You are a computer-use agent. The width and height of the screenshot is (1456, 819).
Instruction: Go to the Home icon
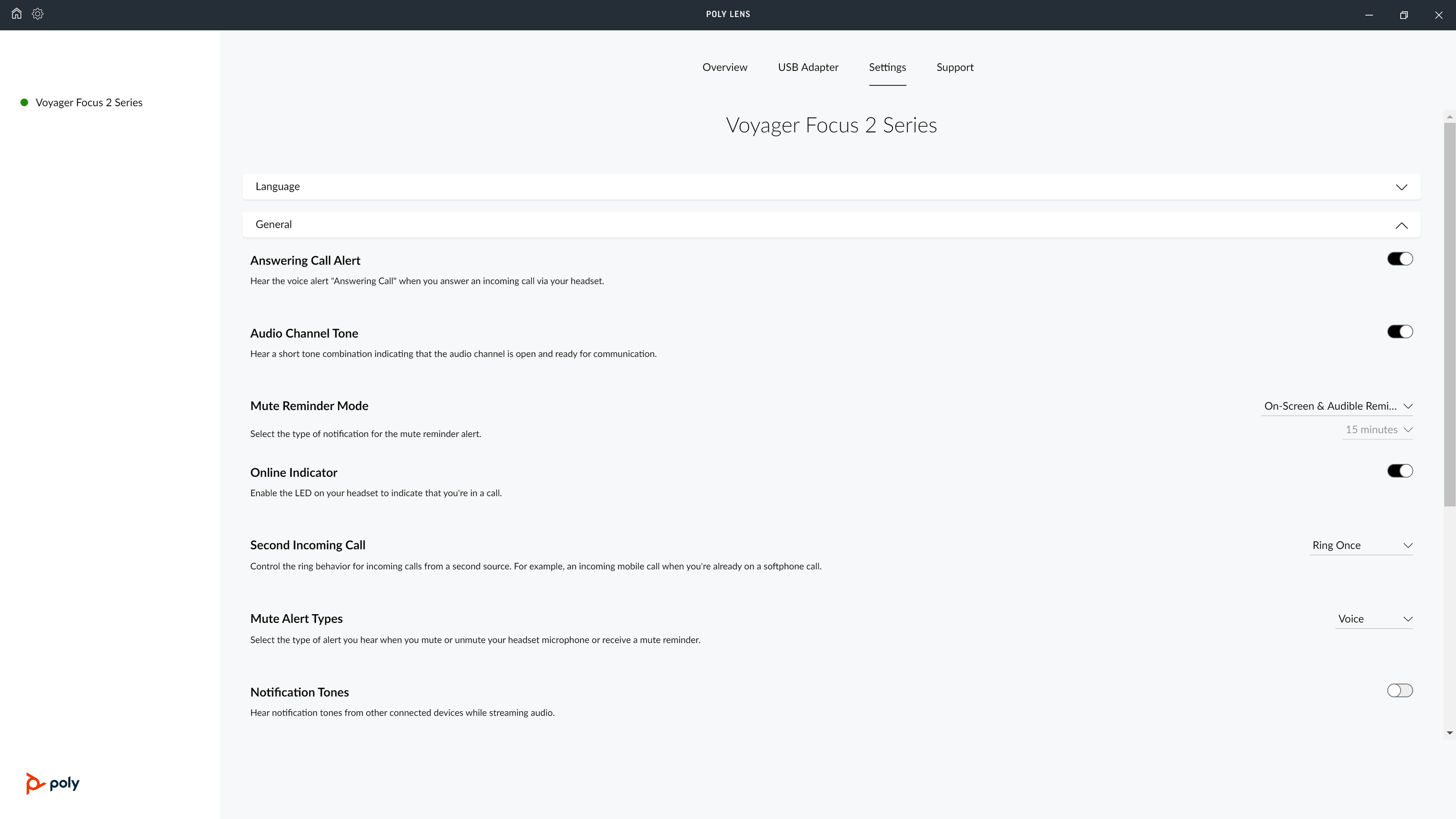coord(17,14)
